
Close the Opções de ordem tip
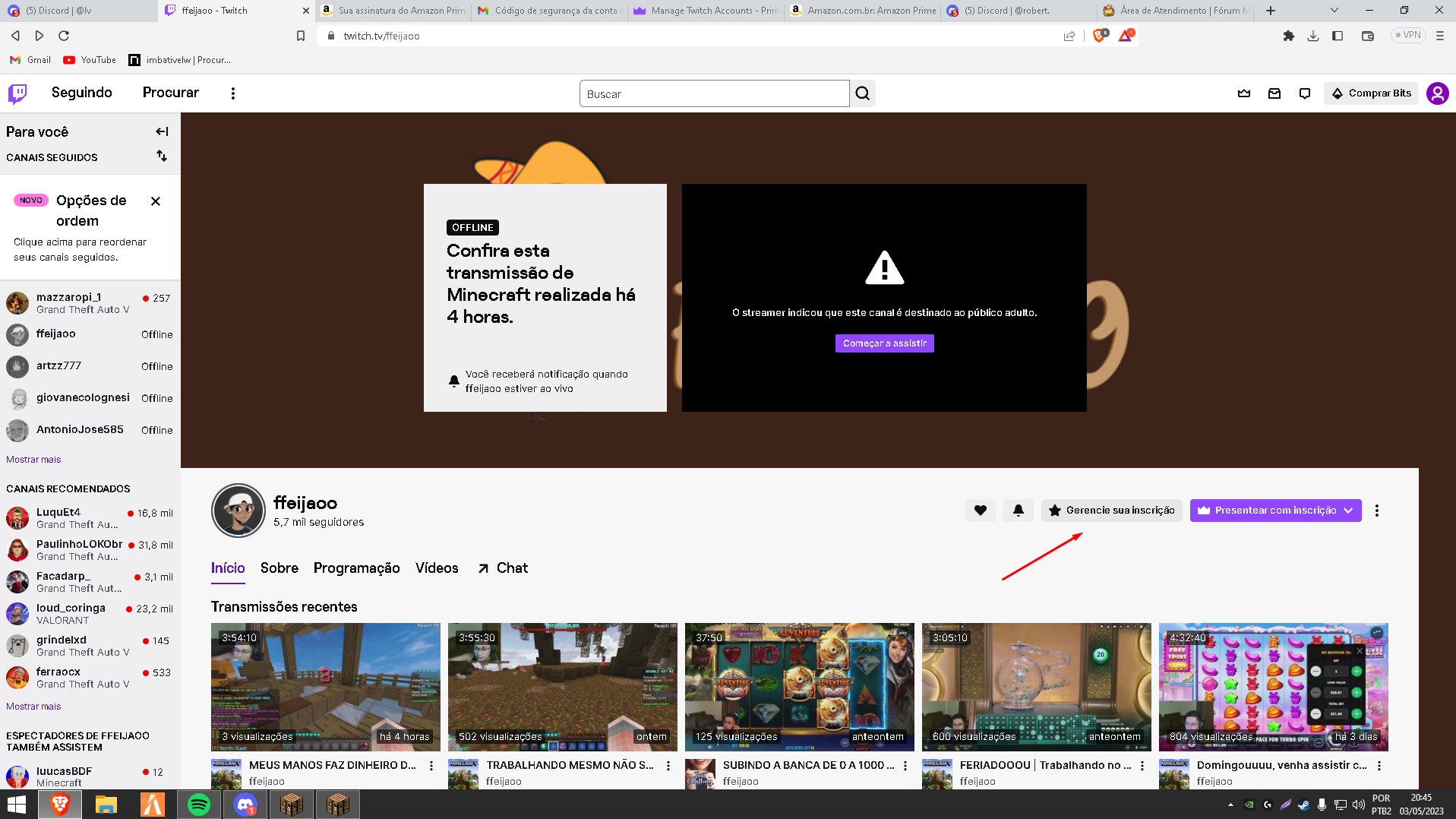(x=156, y=201)
